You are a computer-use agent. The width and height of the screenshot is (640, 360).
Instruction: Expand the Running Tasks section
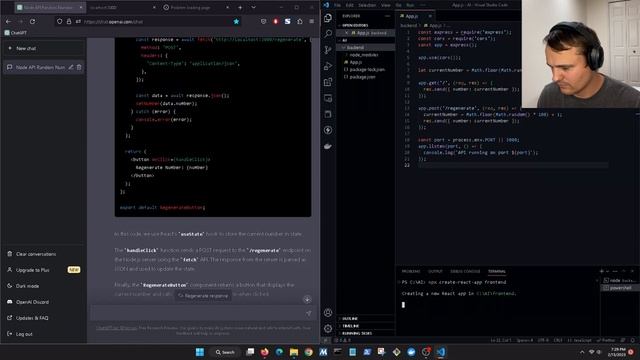click(x=356, y=333)
